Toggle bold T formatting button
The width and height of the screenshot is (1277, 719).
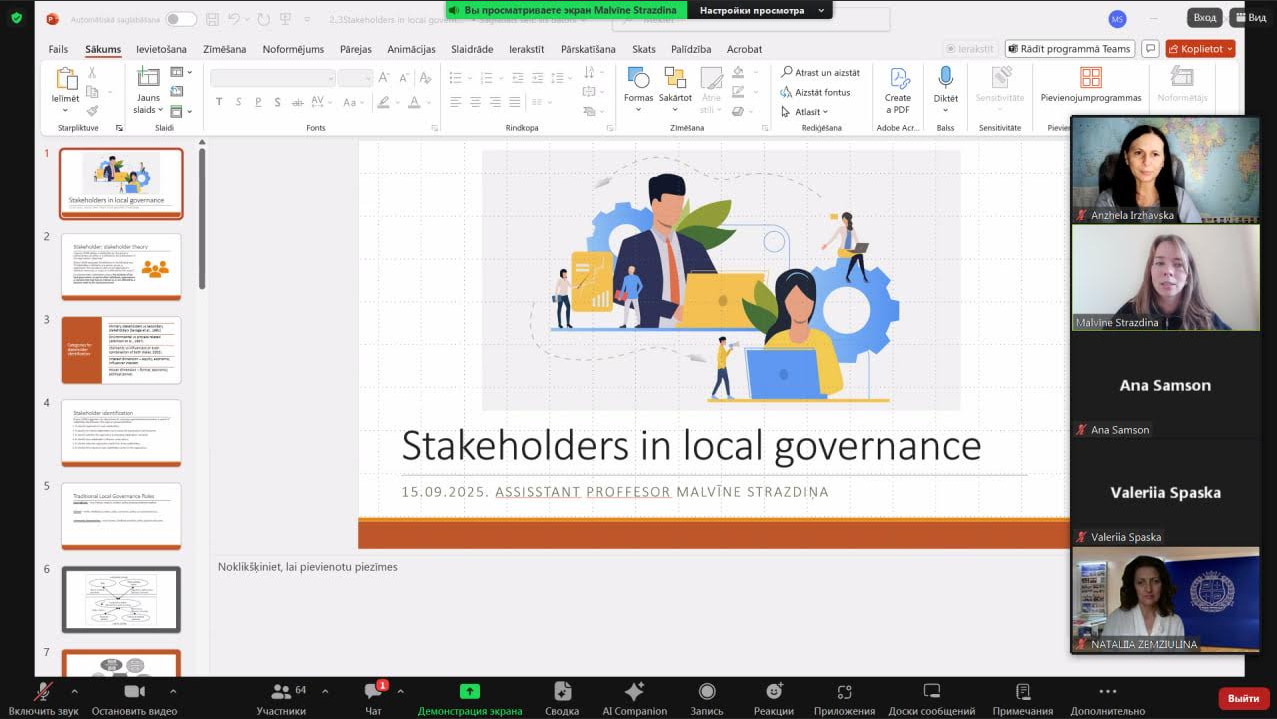[x=219, y=102]
